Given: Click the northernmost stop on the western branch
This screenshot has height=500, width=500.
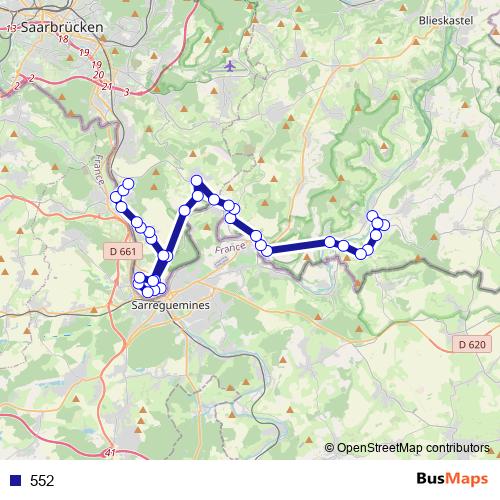Looking at the screenshot, I should click(128, 184).
